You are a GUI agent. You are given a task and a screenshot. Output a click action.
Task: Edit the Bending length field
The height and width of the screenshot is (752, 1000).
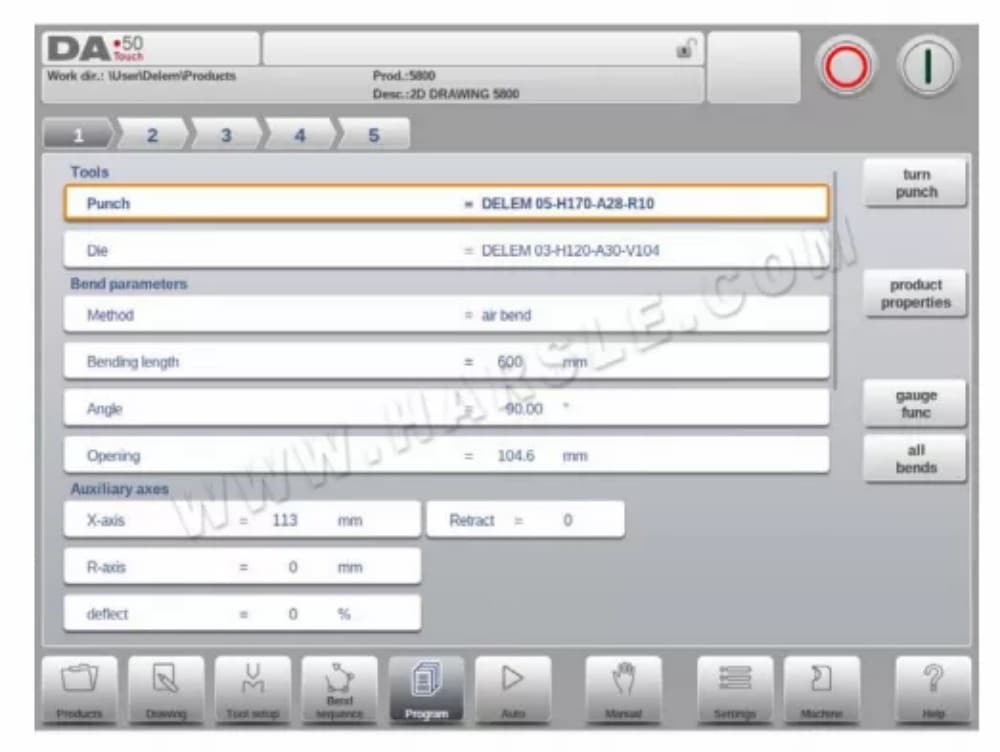(x=446, y=362)
